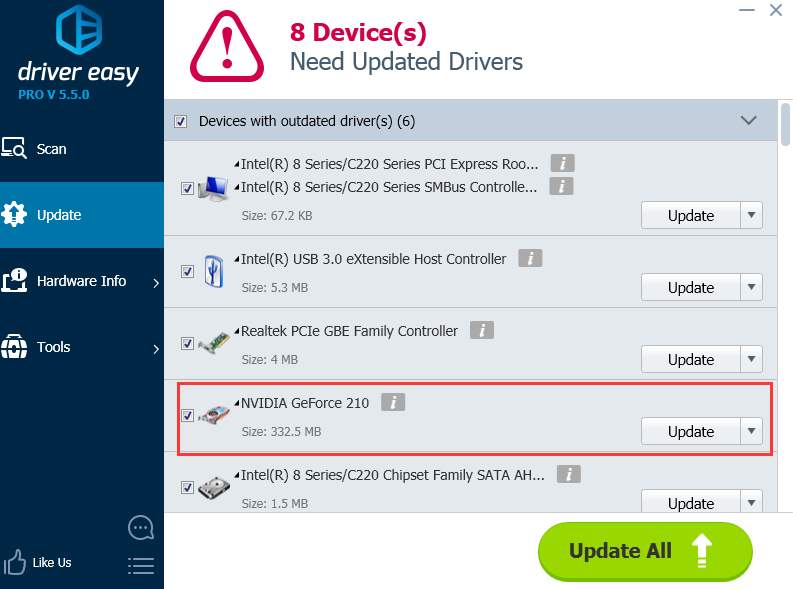Screen dimensions: 793x589
Task: Click the computer device icon for Intel 8 Series
Action: [x=213, y=188]
